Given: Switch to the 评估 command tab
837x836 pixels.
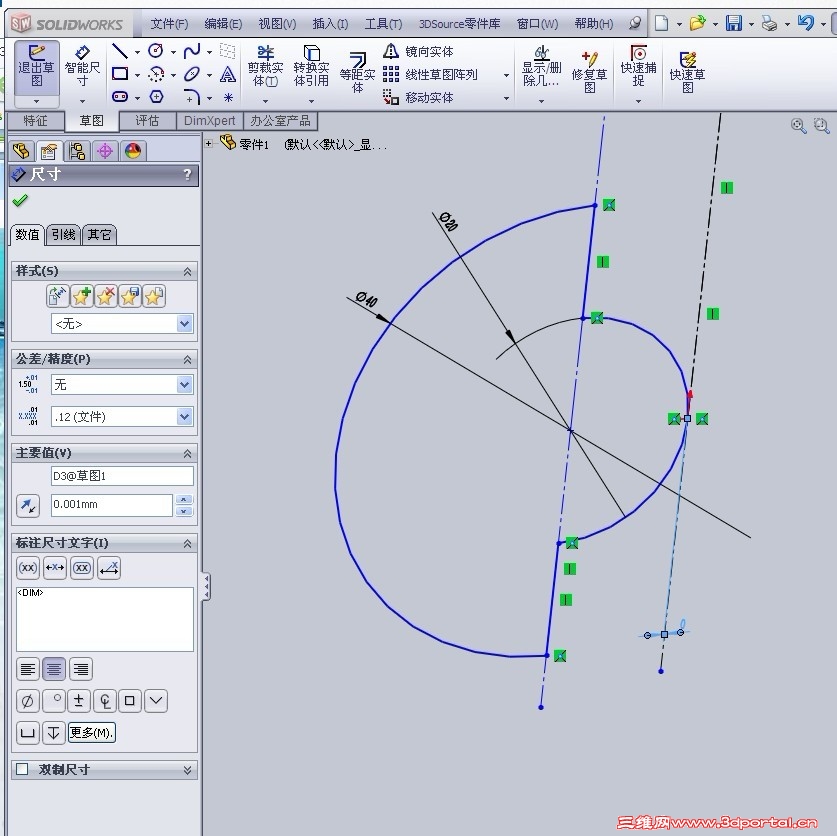Looking at the screenshot, I should coord(147,121).
